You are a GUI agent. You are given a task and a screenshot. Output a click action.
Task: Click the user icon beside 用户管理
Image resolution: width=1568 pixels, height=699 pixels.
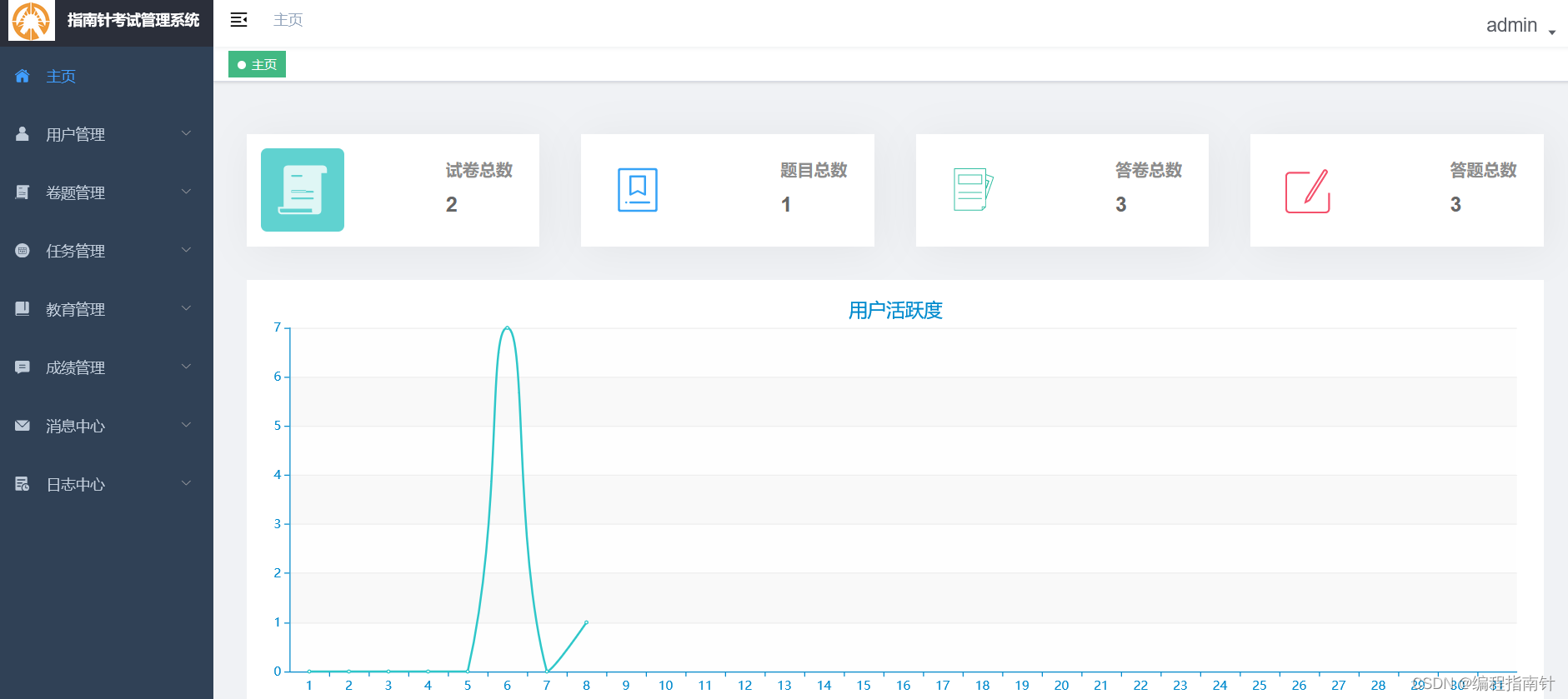[23, 134]
